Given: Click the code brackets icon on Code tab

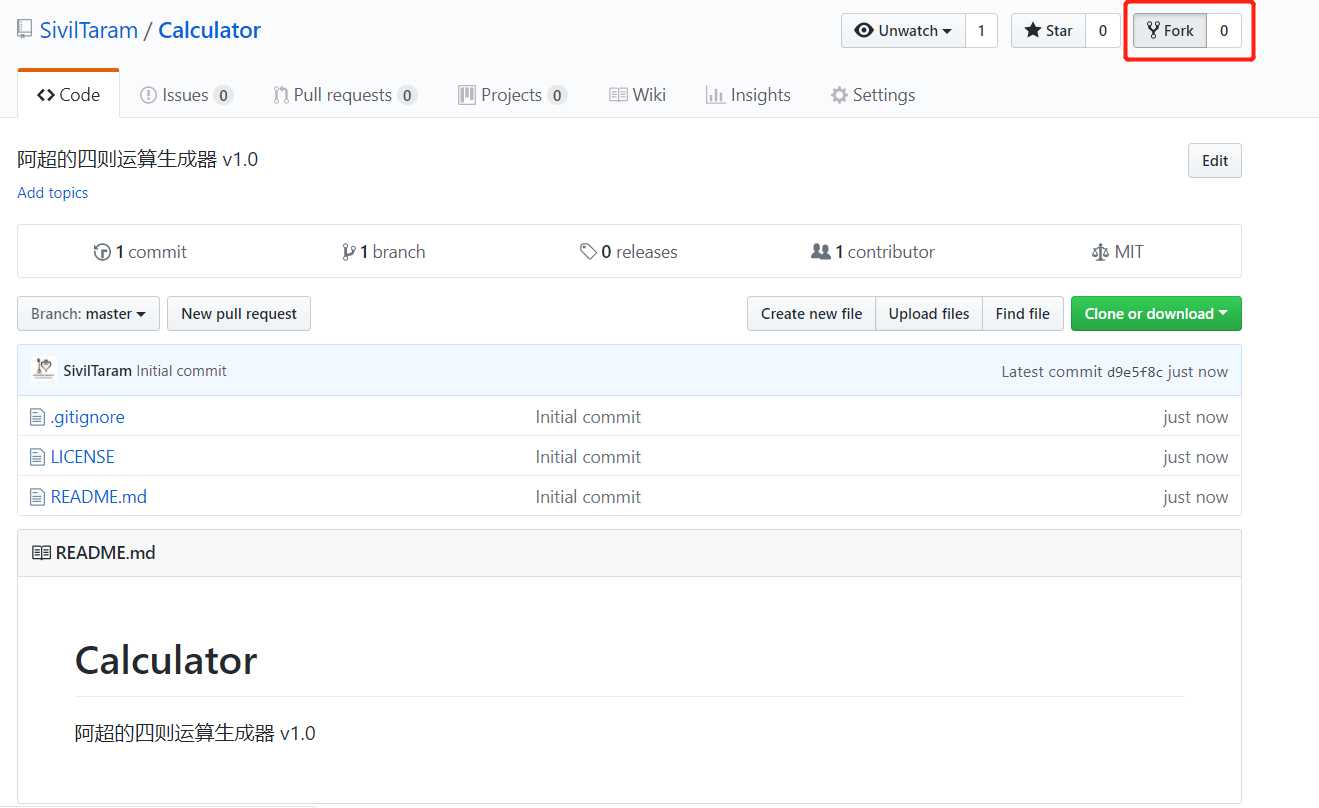Looking at the screenshot, I should pos(46,95).
